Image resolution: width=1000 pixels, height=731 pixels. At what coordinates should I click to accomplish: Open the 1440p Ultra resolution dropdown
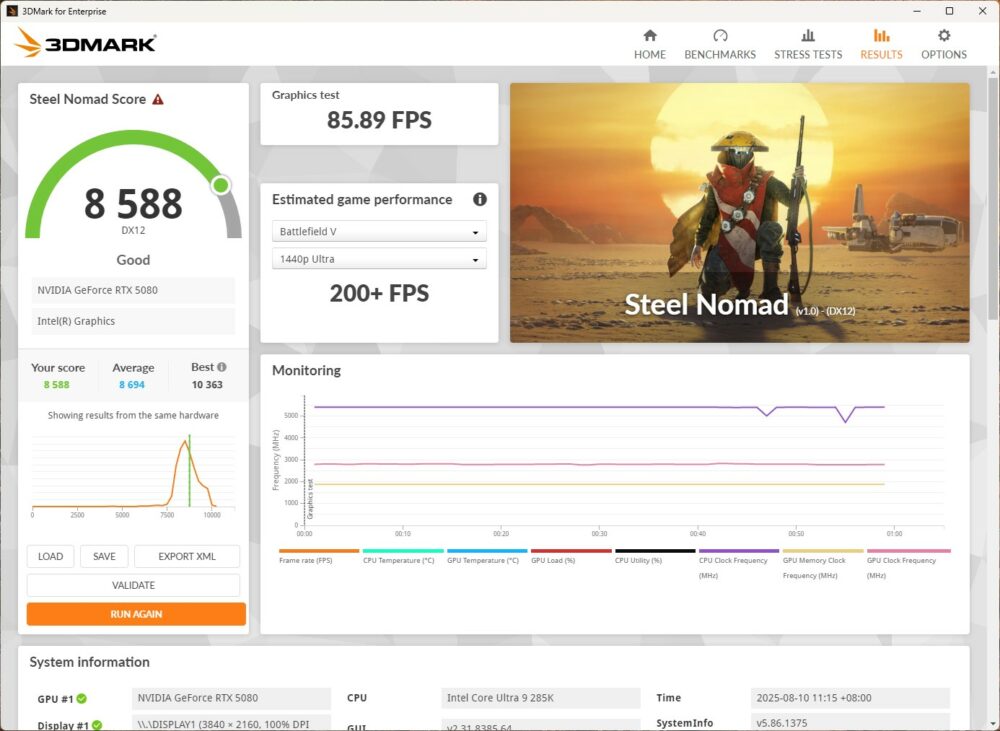[379, 259]
